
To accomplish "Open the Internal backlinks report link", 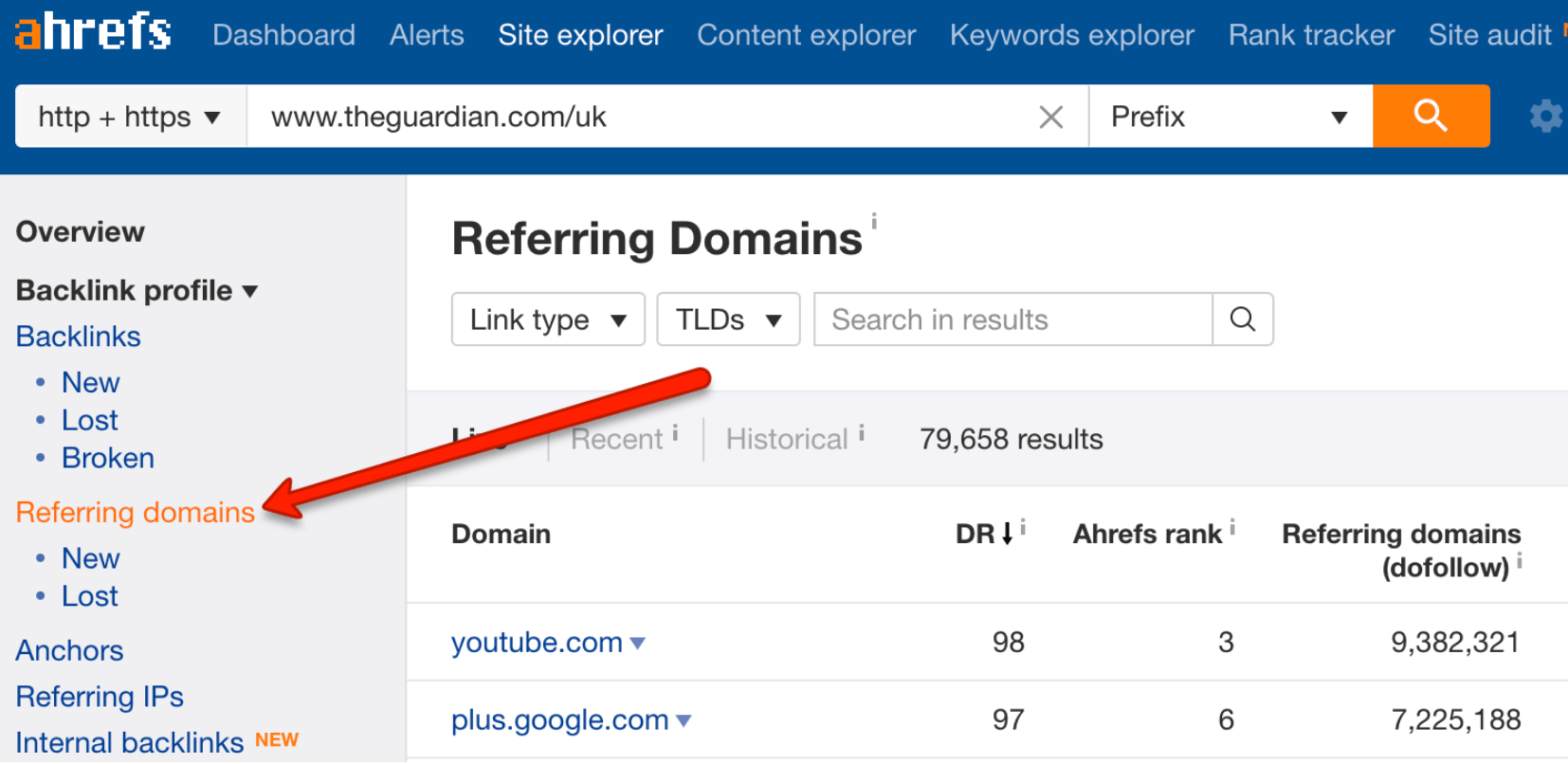I will tap(129, 742).
